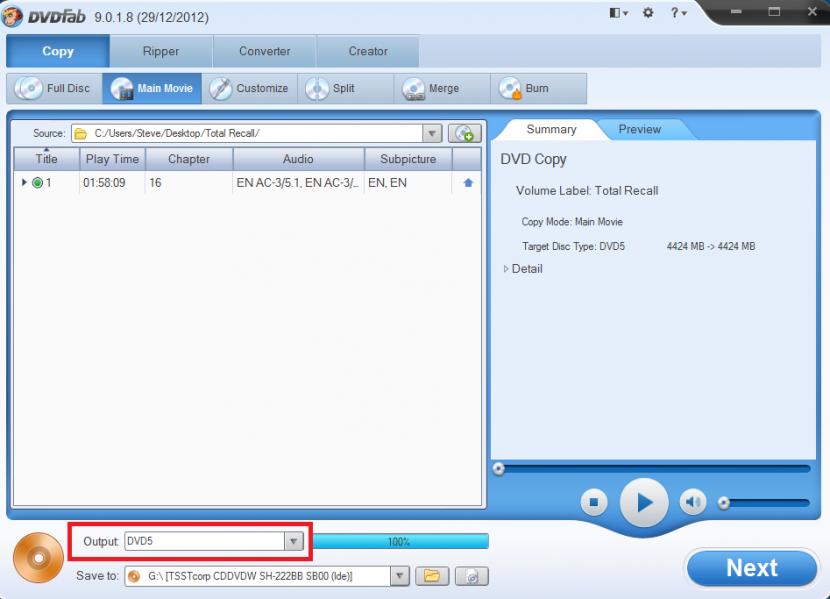Mute the preview volume

coord(692,502)
